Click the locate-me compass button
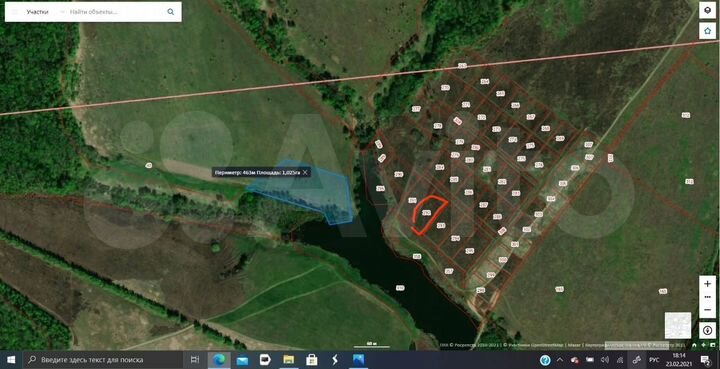This screenshot has width=720, height=369. (707, 330)
